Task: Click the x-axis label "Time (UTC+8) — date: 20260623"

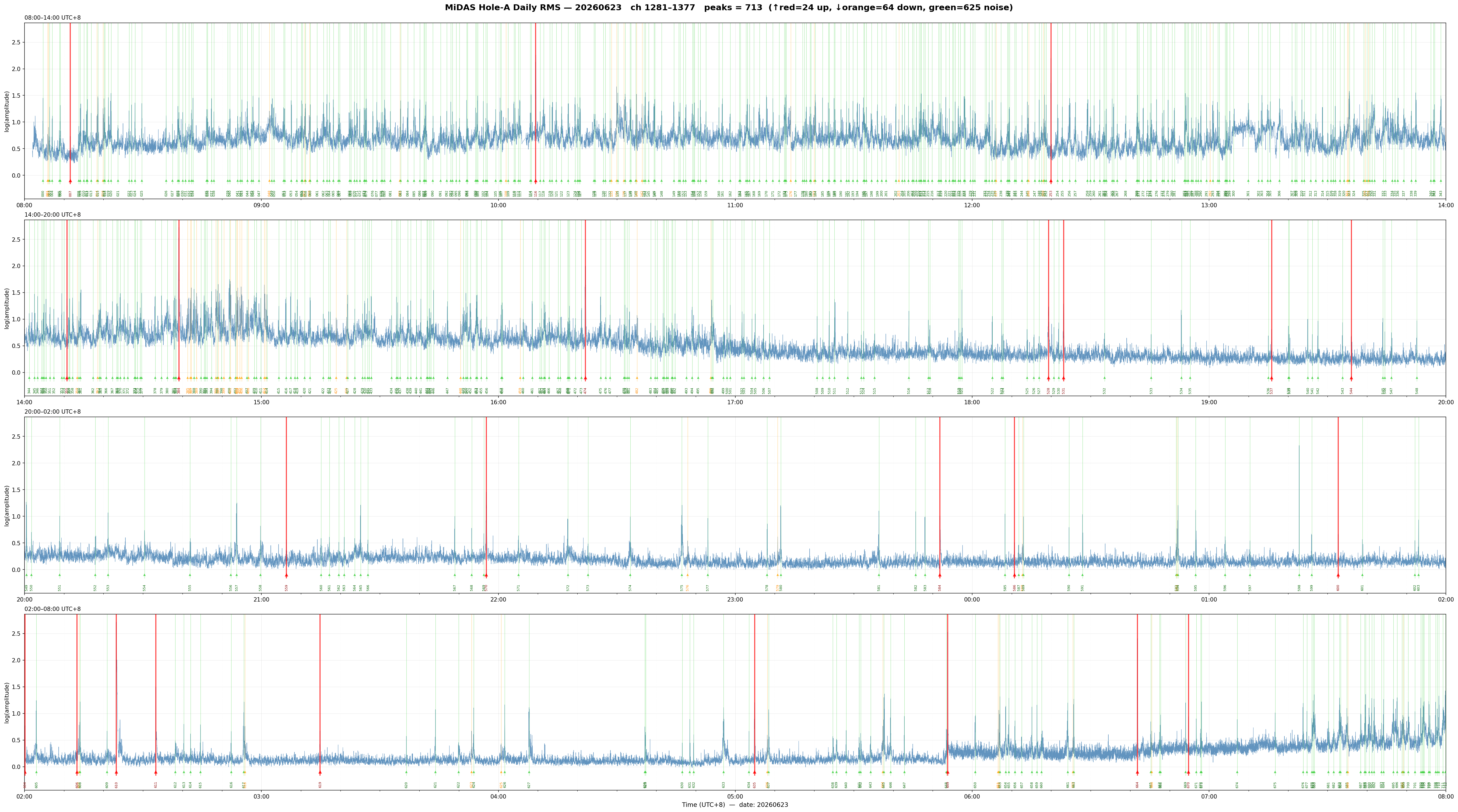Action: [x=735, y=805]
